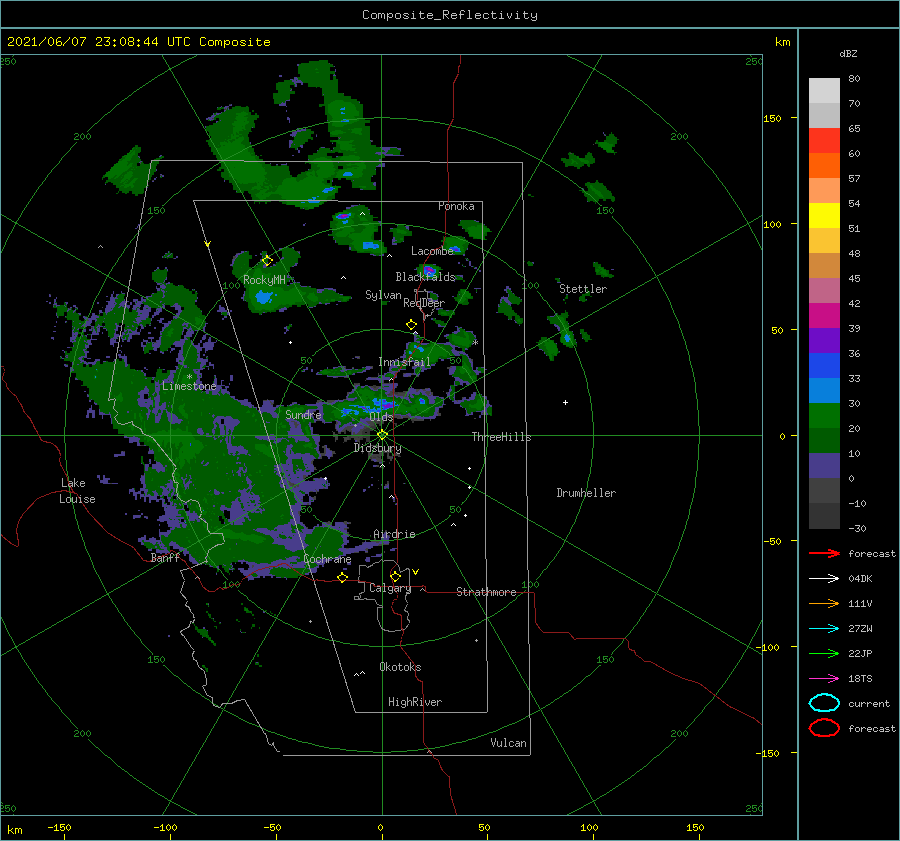The width and height of the screenshot is (900, 841).
Task: Click the magenta 18TS arrow legend icon
Action: (x=824, y=679)
